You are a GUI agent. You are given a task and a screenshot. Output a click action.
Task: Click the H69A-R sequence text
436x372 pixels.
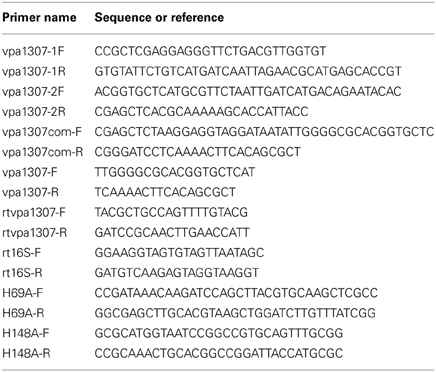[x=235, y=313]
